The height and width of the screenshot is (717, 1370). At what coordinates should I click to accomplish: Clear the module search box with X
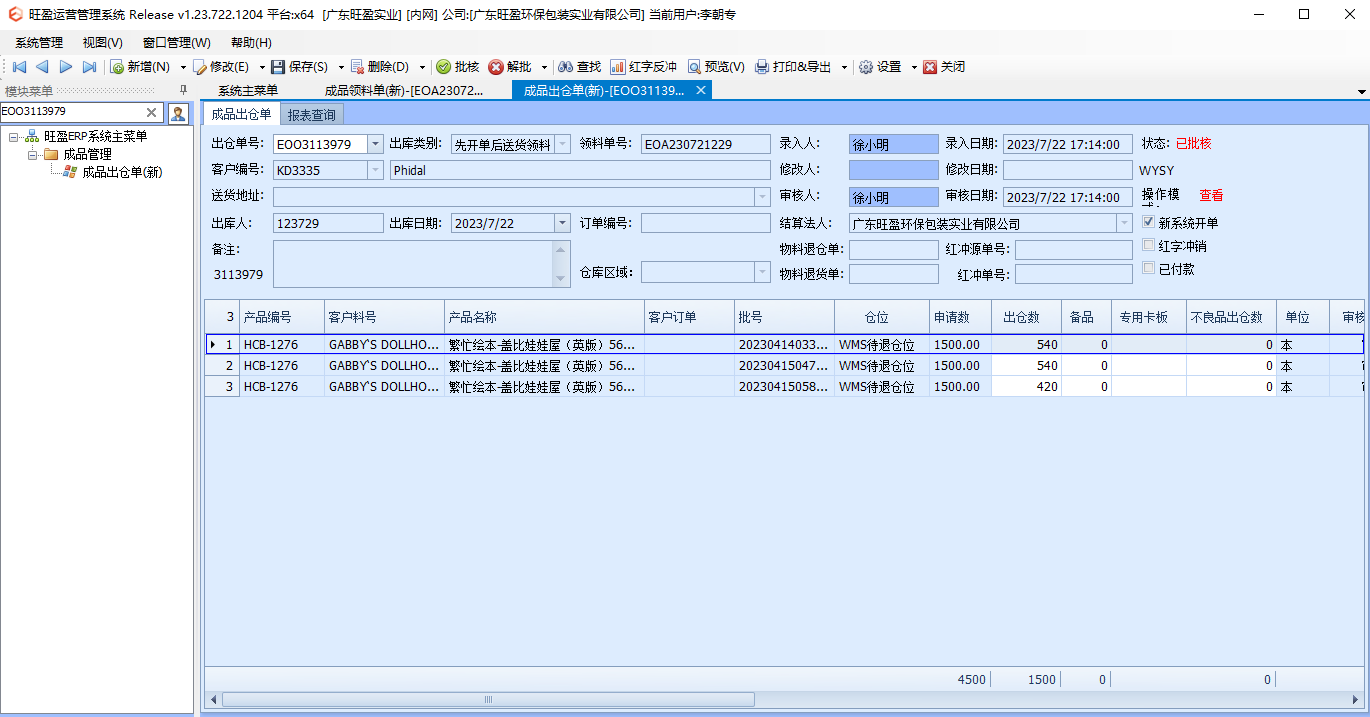click(x=152, y=113)
